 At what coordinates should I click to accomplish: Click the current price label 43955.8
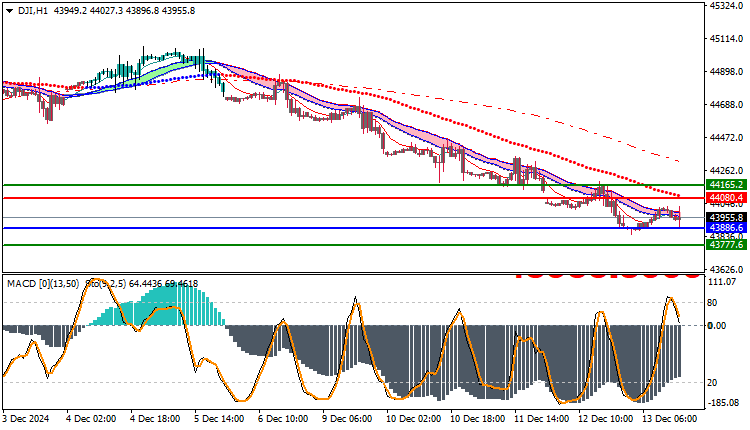727,218
